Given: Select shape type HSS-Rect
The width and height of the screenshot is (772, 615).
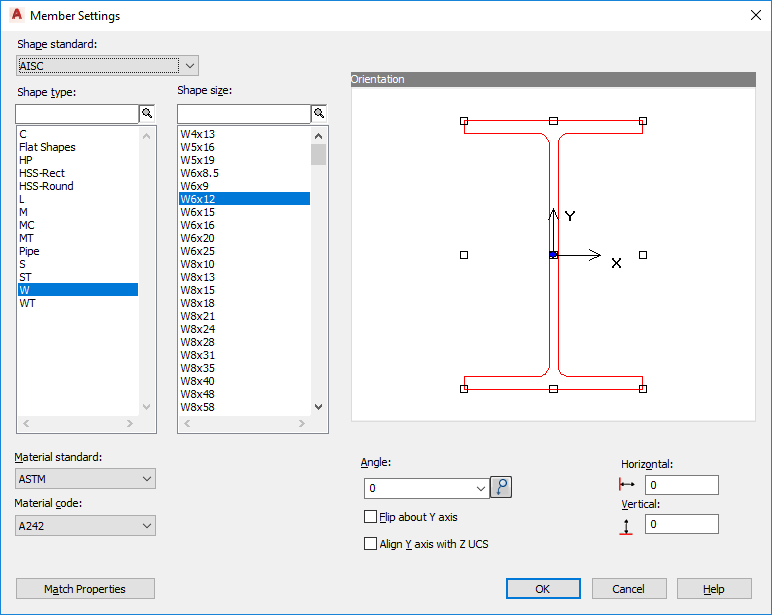Looking at the screenshot, I should click(x=78, y=173).
